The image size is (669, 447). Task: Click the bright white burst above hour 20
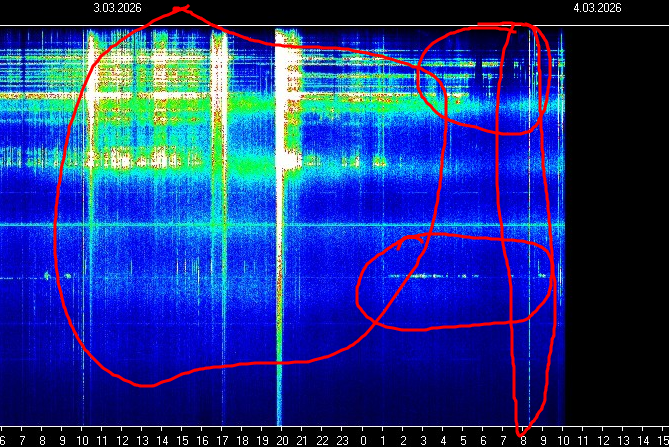coord(288,100)
